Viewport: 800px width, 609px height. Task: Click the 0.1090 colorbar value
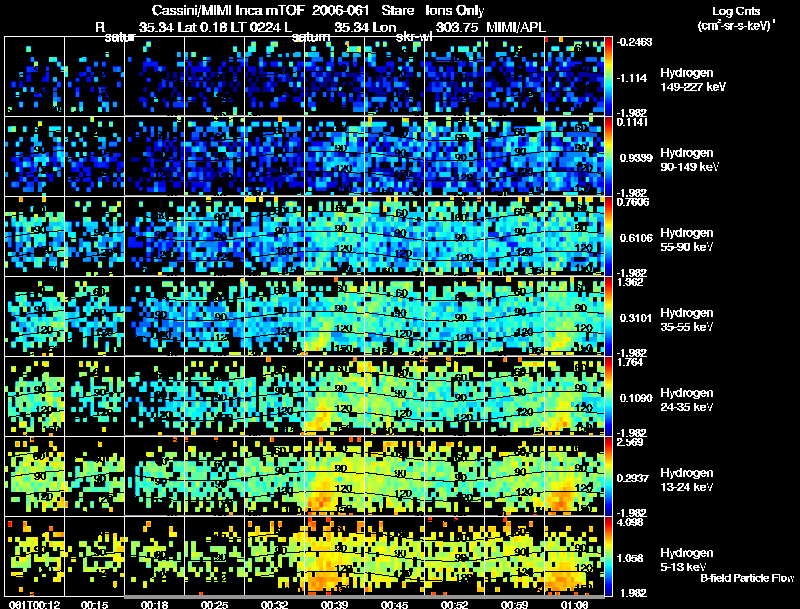click(x=636, y=398)
